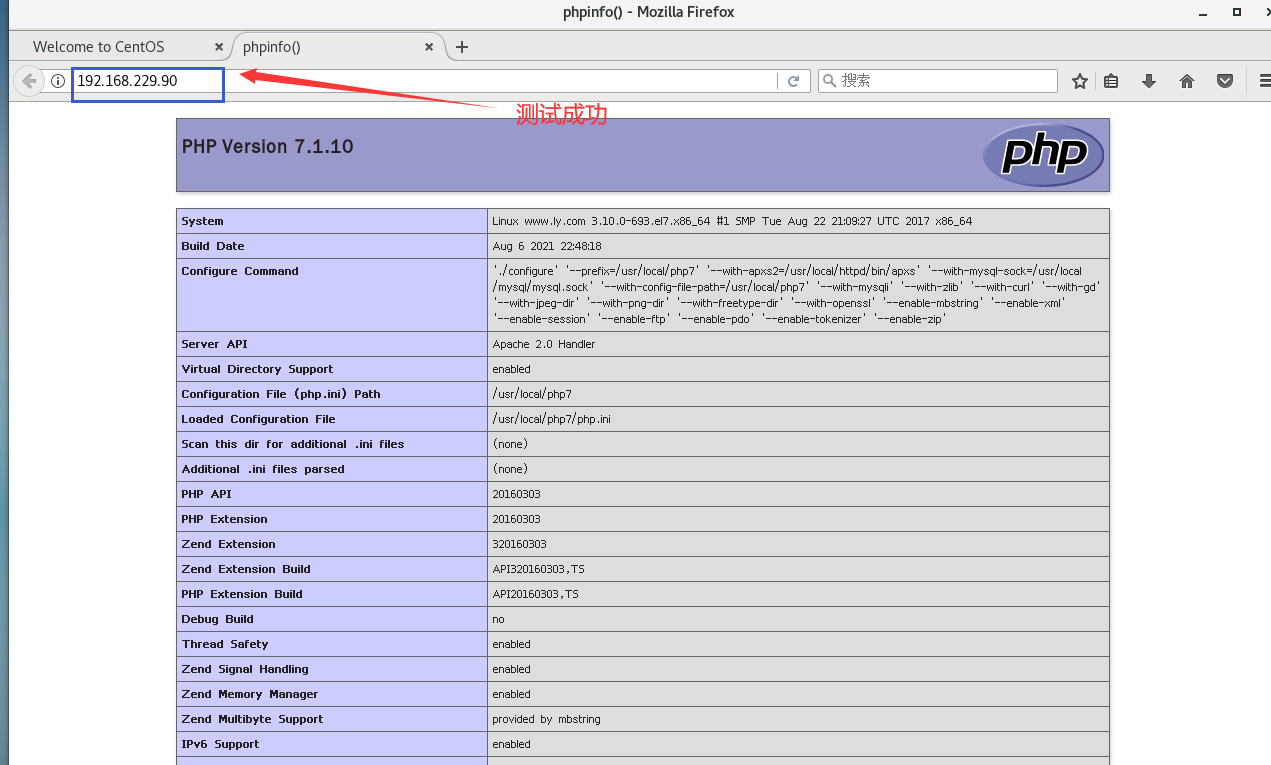Click the /usr/local/php7/php.ini value
The height and width of the screenshot is (765, 1271).
[x=551, y=419]
